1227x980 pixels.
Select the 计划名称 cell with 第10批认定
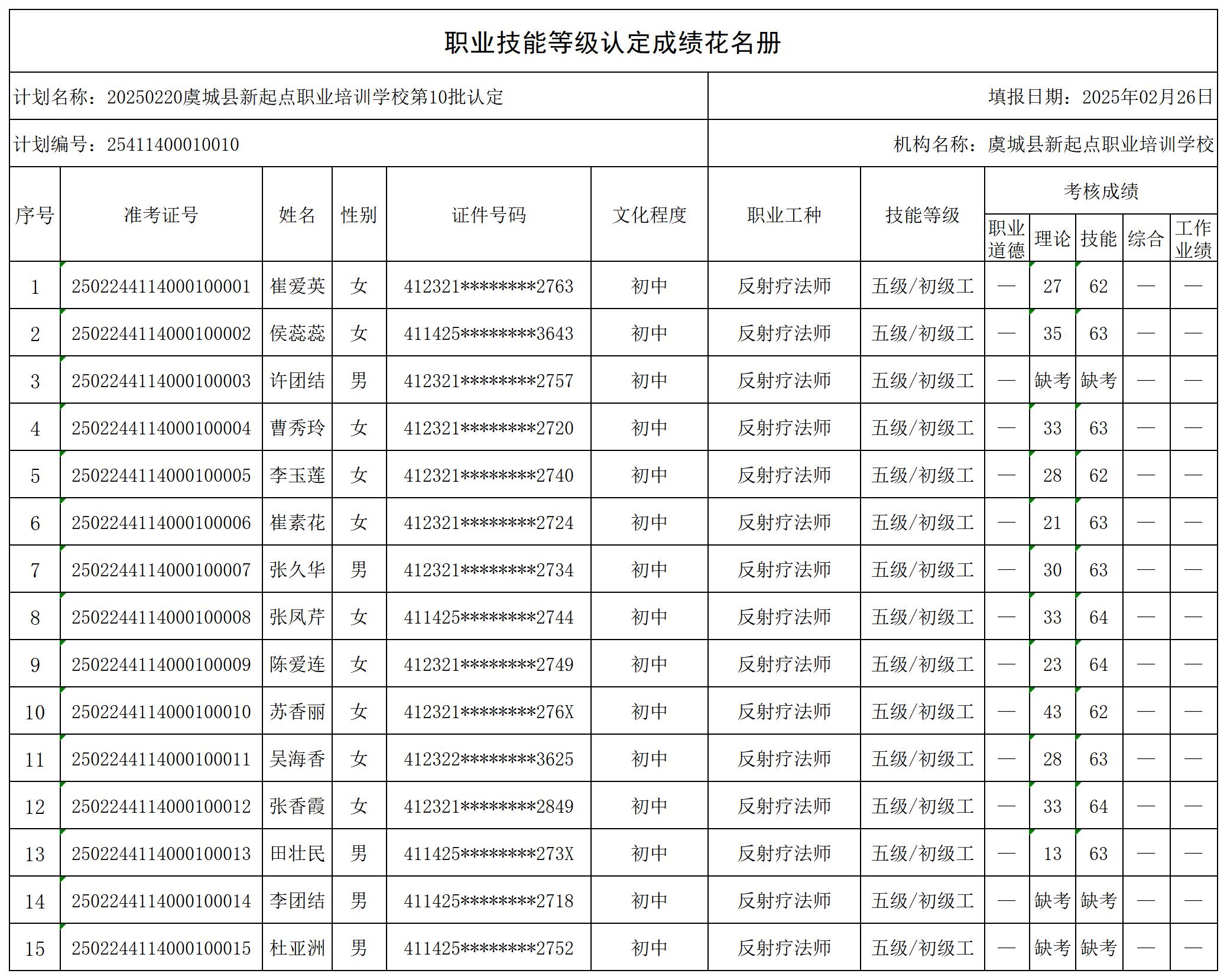click(x=359, y=96)
